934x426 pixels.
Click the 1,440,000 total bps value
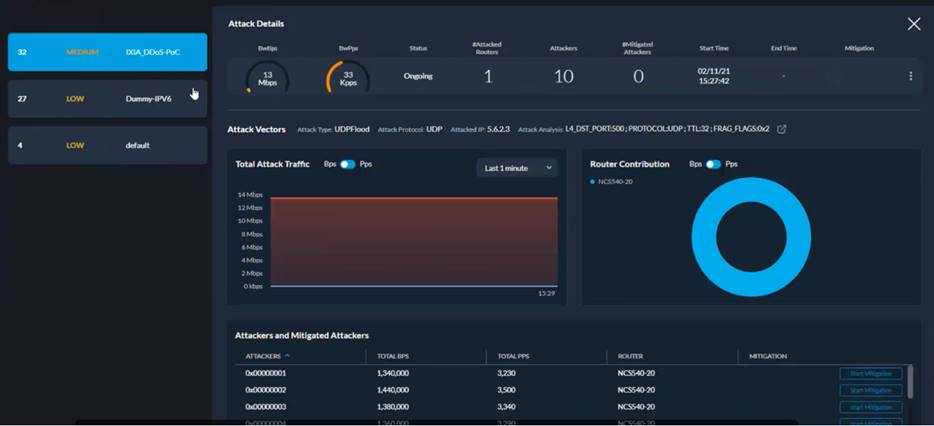point(393,390)
